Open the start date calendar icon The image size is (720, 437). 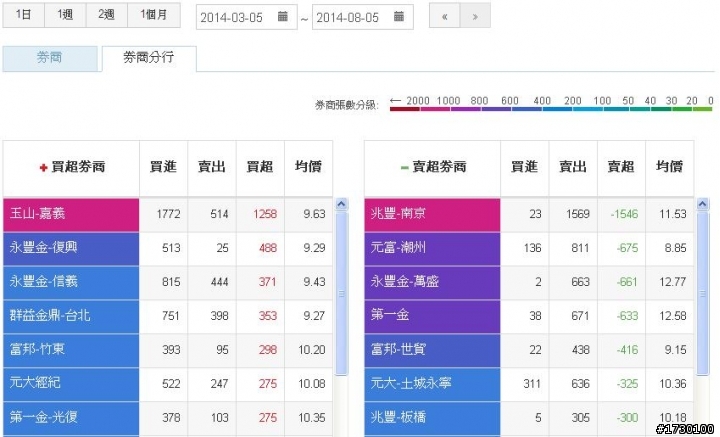pos(283,17)
